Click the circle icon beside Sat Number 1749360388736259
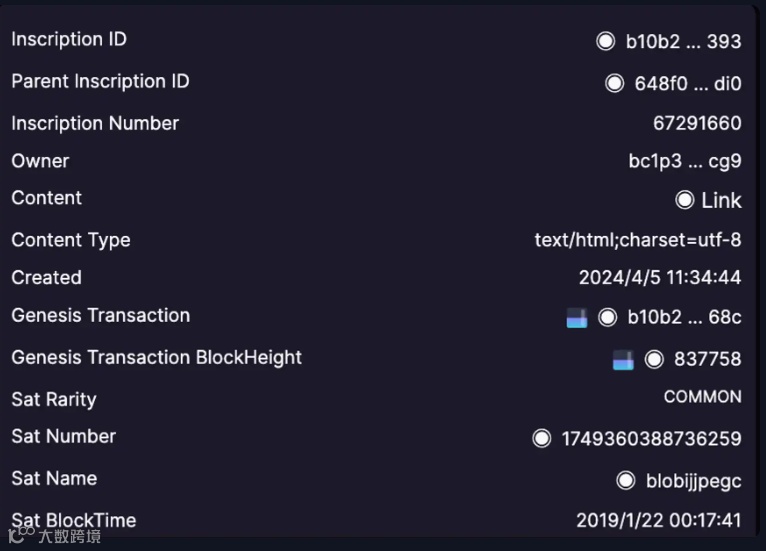This screenshot has width=766, height=551. tap(542, 438)
